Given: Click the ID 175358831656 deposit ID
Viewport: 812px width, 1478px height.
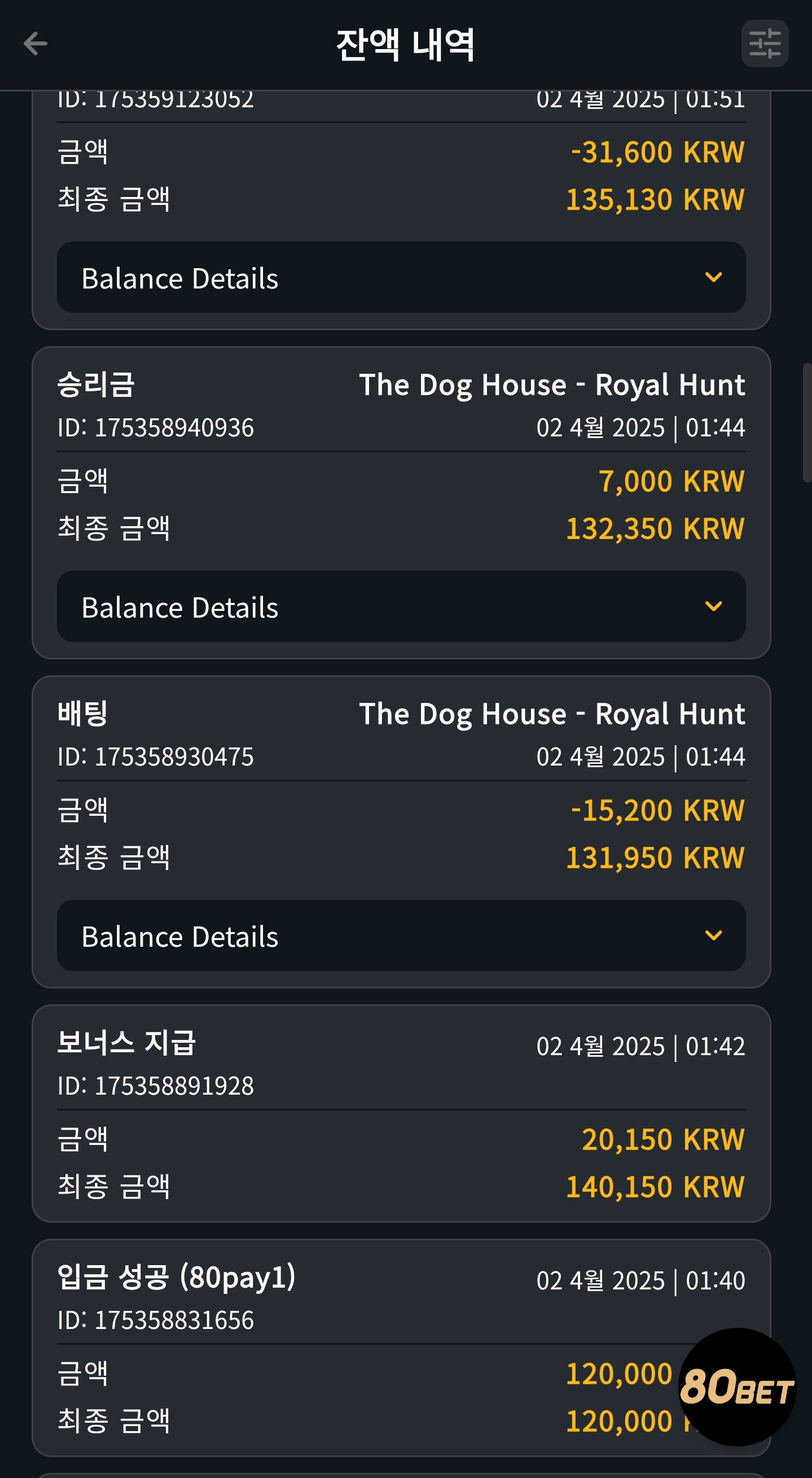Looking at the screenshot, I should (155, 1320).
